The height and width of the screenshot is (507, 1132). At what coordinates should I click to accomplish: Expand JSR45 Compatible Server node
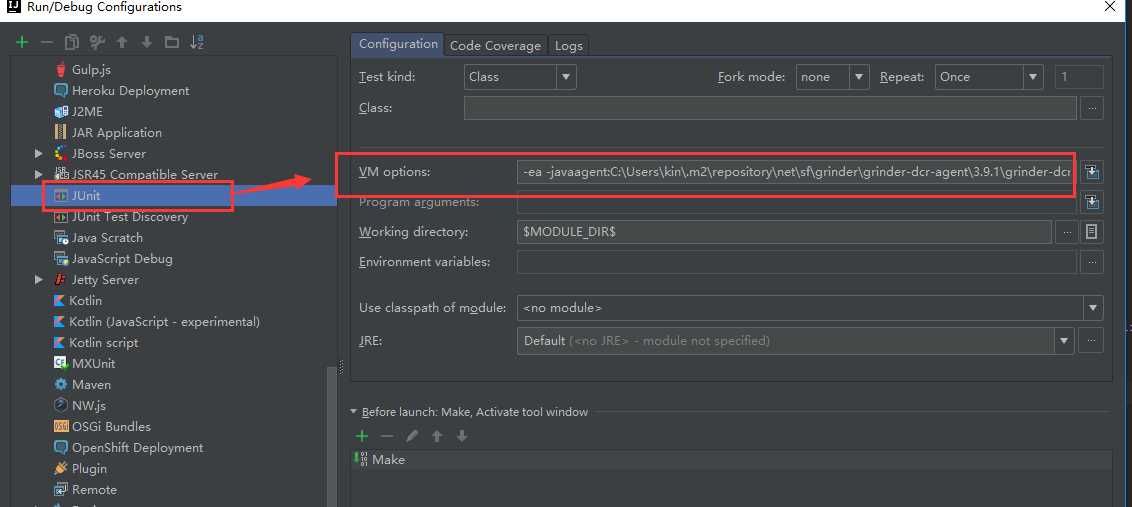pos(39,174)
